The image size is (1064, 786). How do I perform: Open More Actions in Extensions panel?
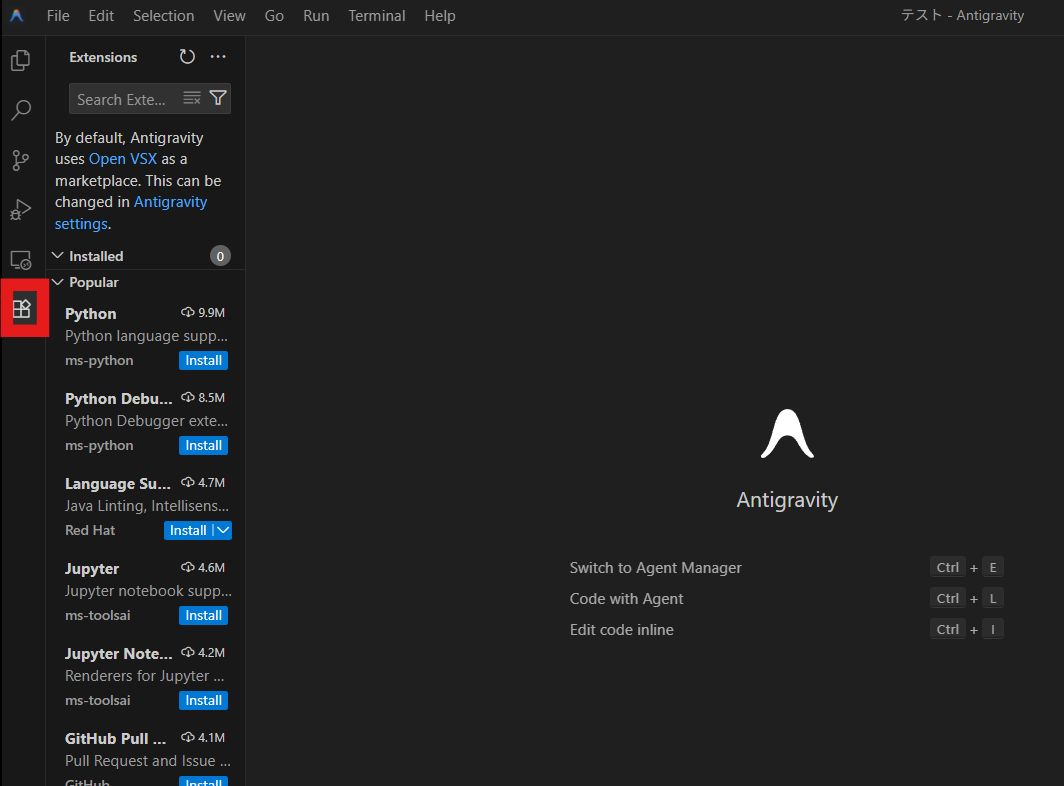coord(218,57)
